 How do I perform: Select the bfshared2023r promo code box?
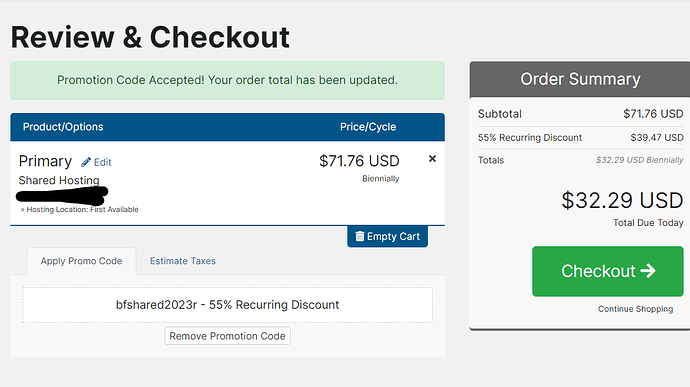point(228,305)
